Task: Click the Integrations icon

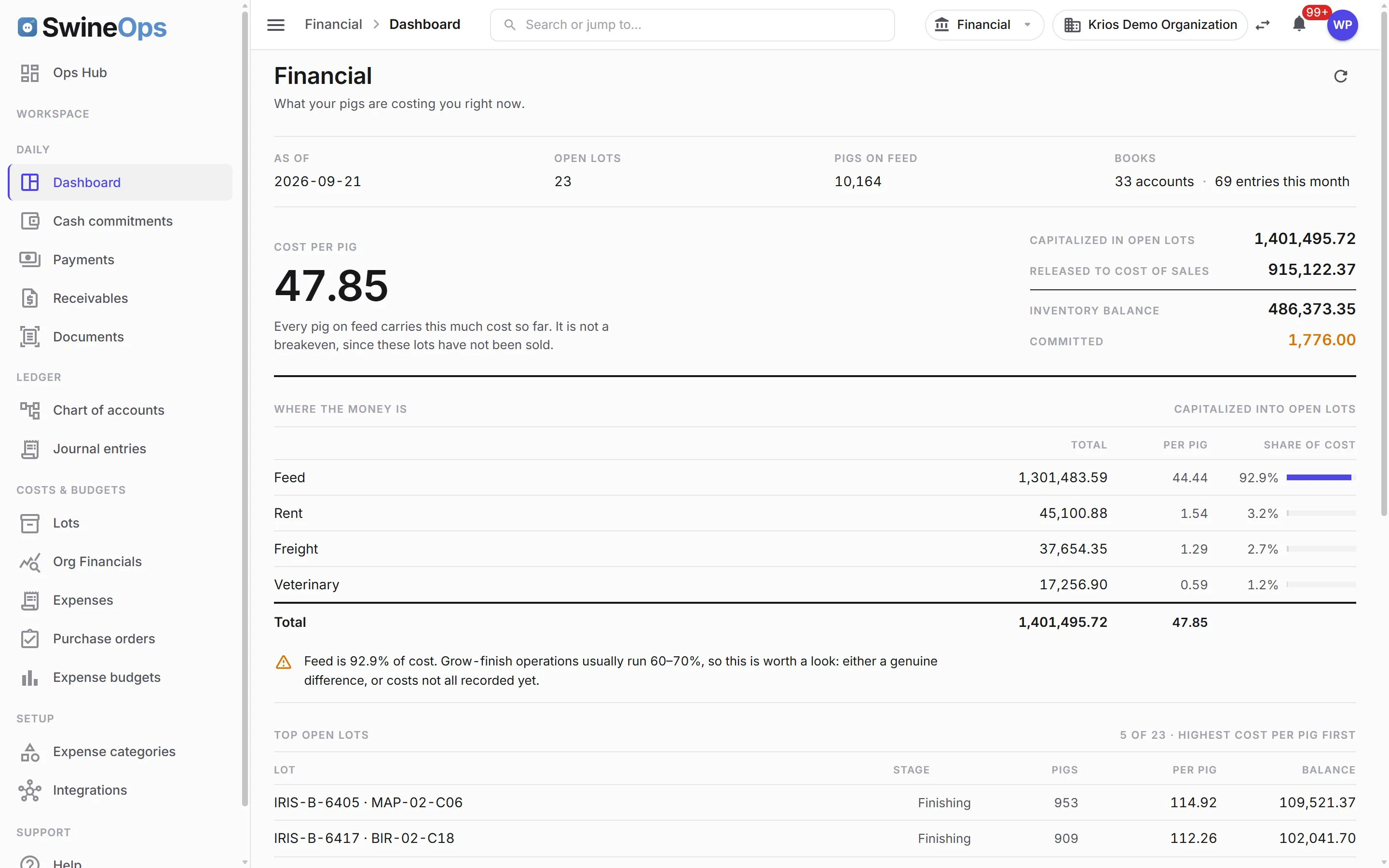Action: pos(30,790)
